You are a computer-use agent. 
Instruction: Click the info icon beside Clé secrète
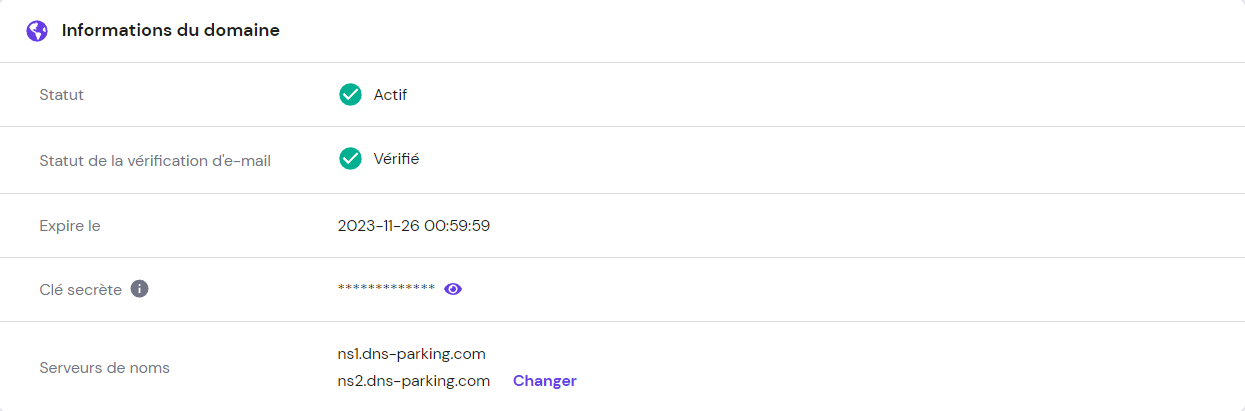pos(140,289)
